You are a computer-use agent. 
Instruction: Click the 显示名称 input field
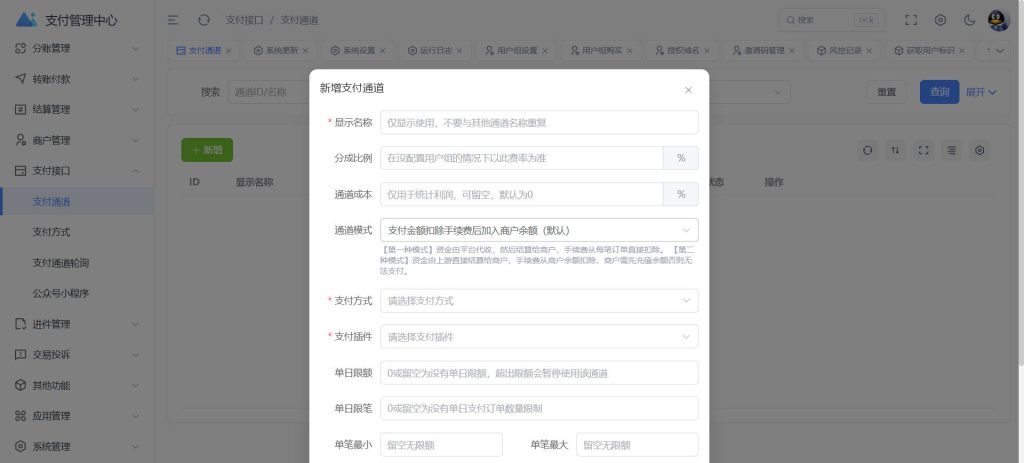pos(539,122)
